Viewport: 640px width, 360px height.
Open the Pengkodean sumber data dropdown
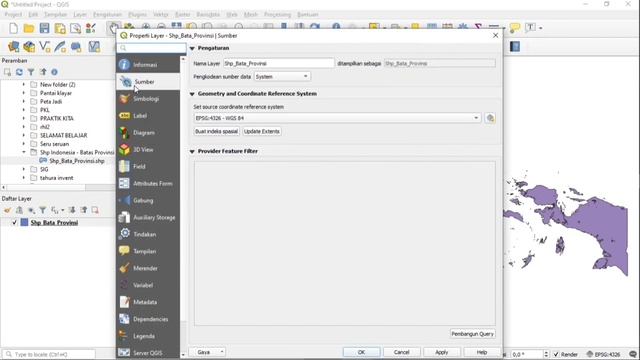[282, 76]
